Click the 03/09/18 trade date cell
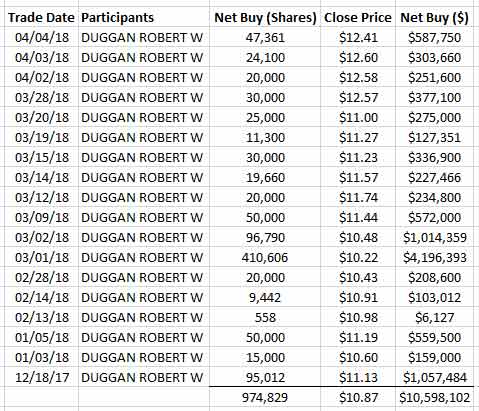Image resolution: width=479 pixels, height=411 pixels. [x=42, y=217]
